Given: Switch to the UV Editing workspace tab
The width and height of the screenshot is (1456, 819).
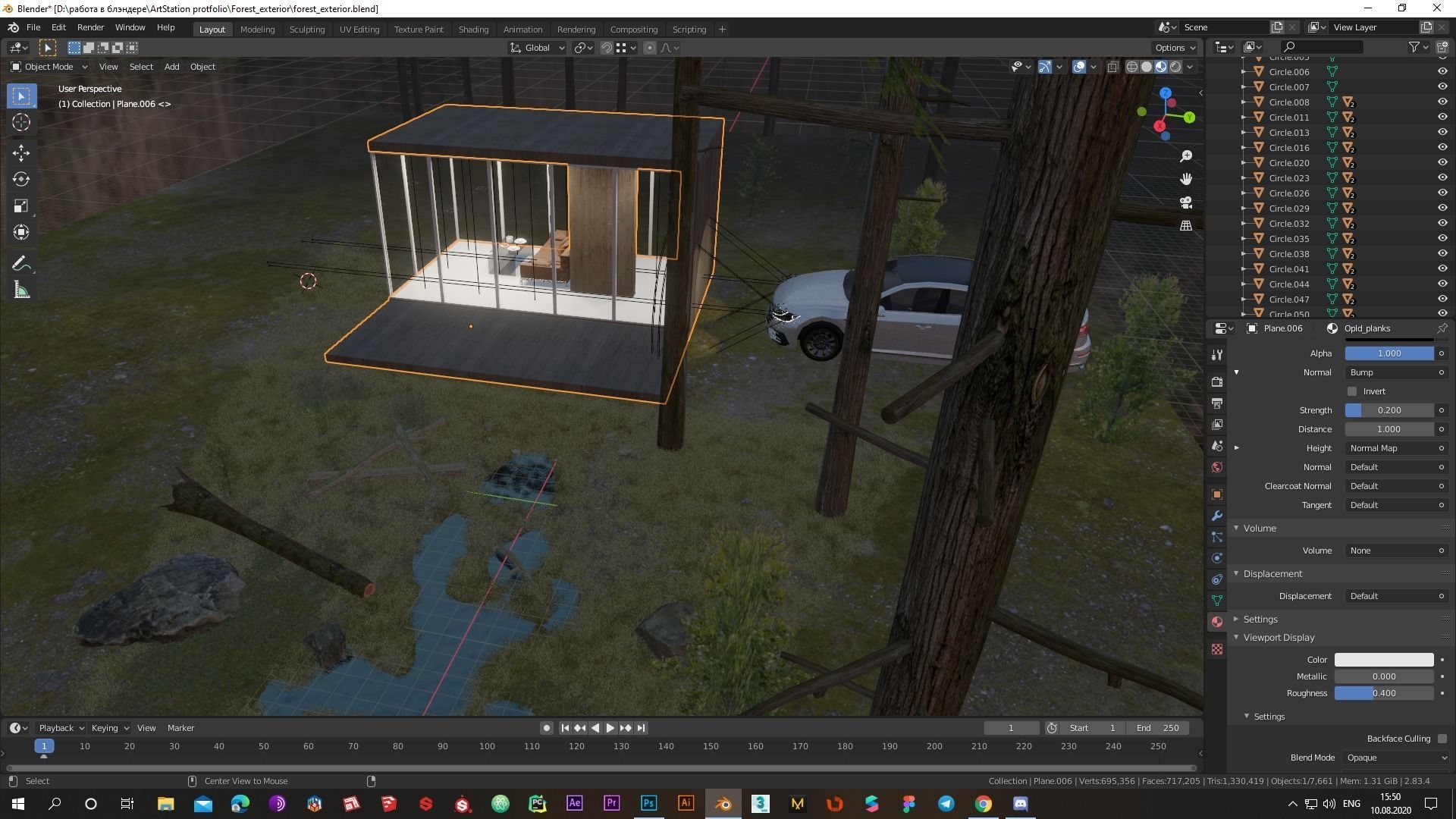Looking at the screenshot, I should (x=359, y=30).
